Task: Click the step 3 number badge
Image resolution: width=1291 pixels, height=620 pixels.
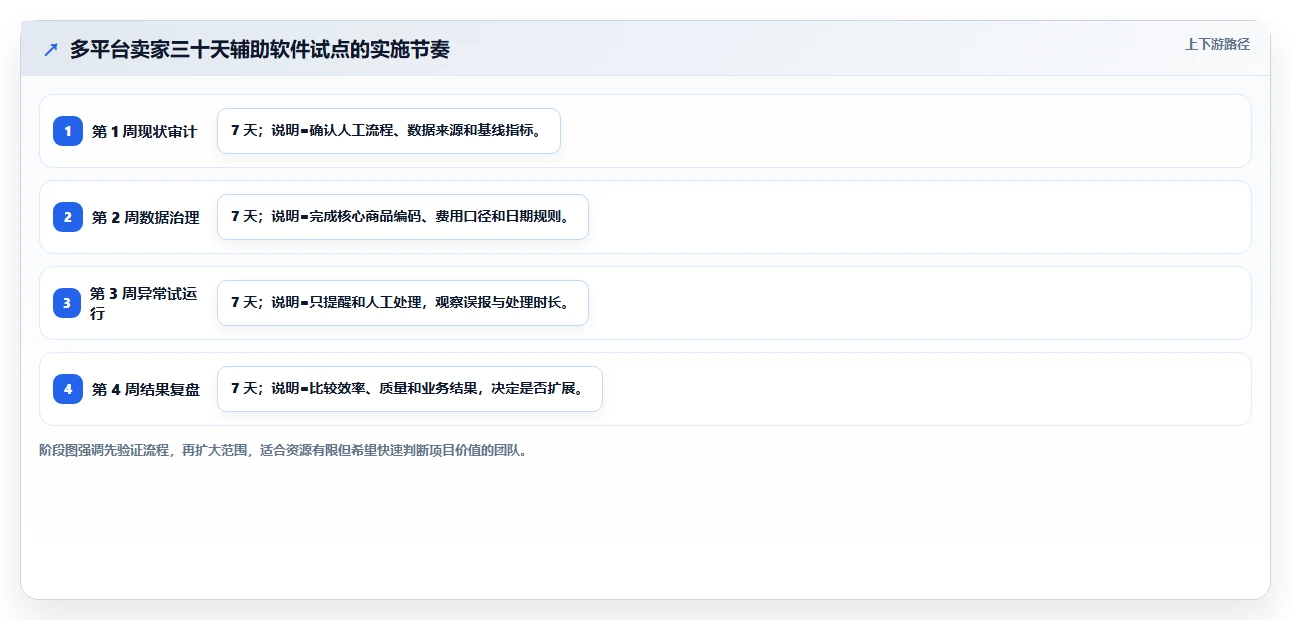Action: [68, 303]
